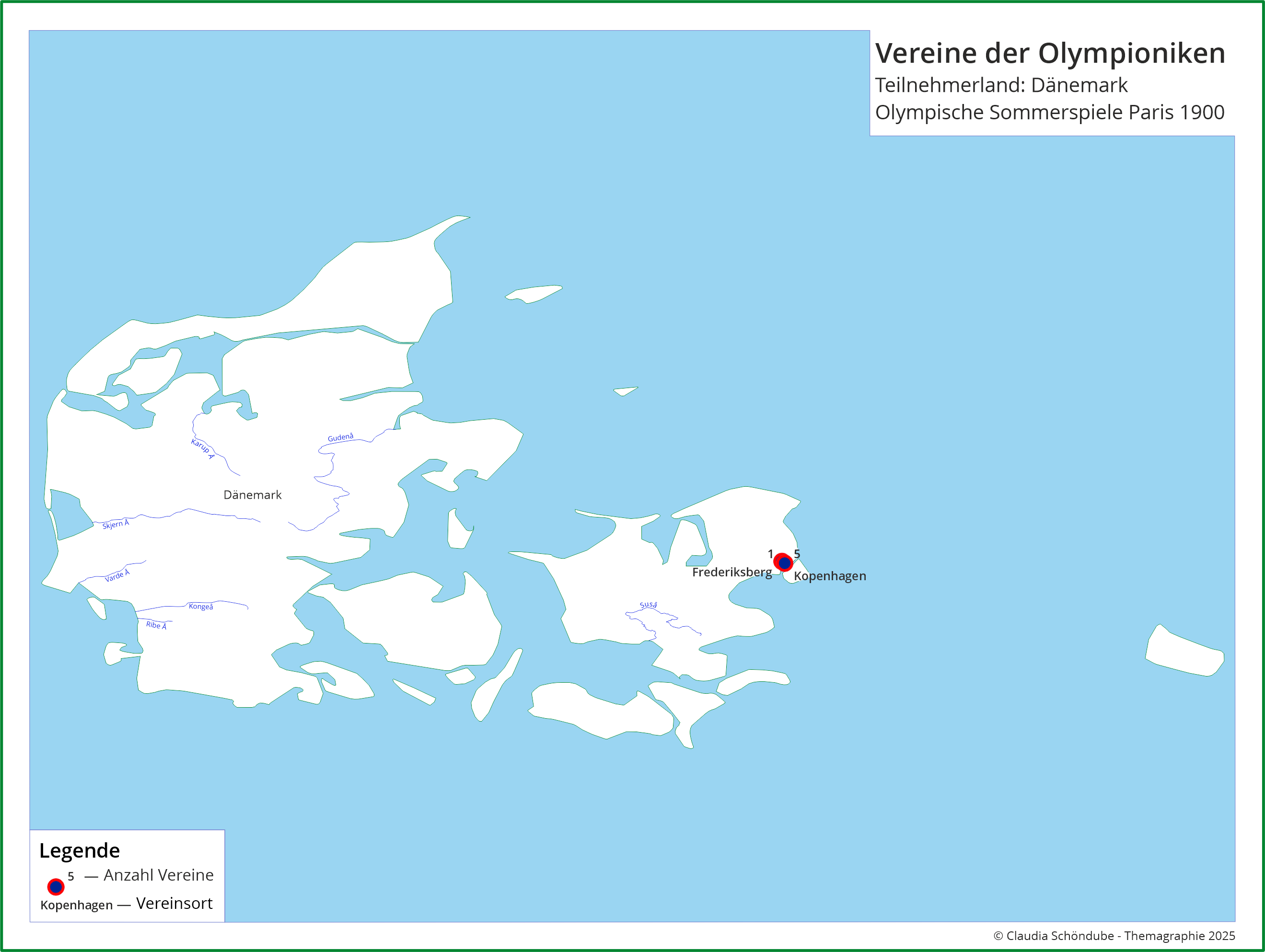Click the Vereinsort legend entry
This screenshot has height=952, width=1265.
point(174,904)
